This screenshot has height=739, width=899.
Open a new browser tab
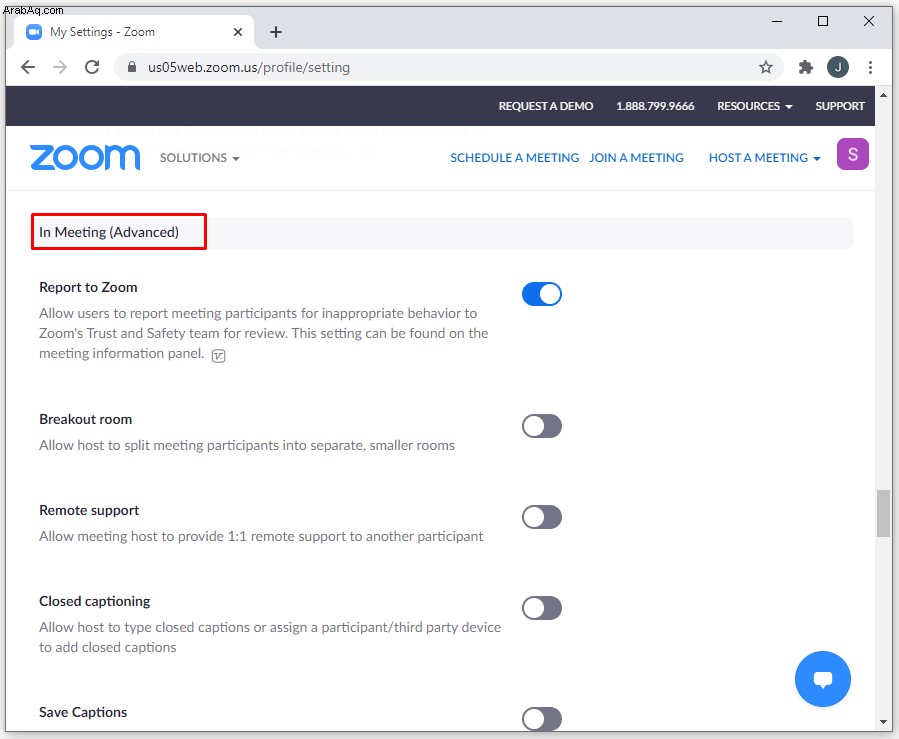click(276, 32)
